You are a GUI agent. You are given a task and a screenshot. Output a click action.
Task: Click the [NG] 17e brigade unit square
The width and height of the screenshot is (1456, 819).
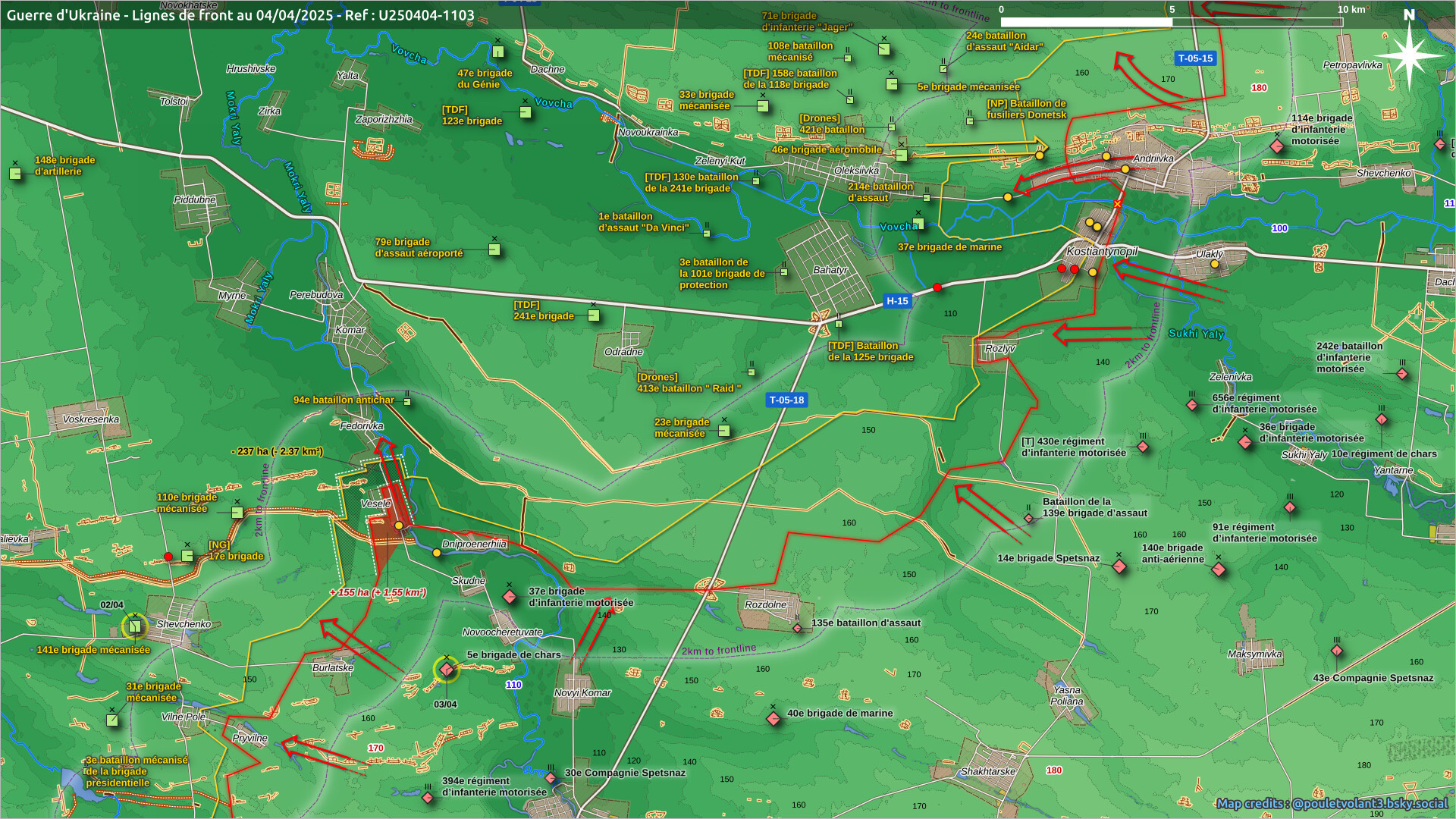pyautogui.click(x=187, y=556)
